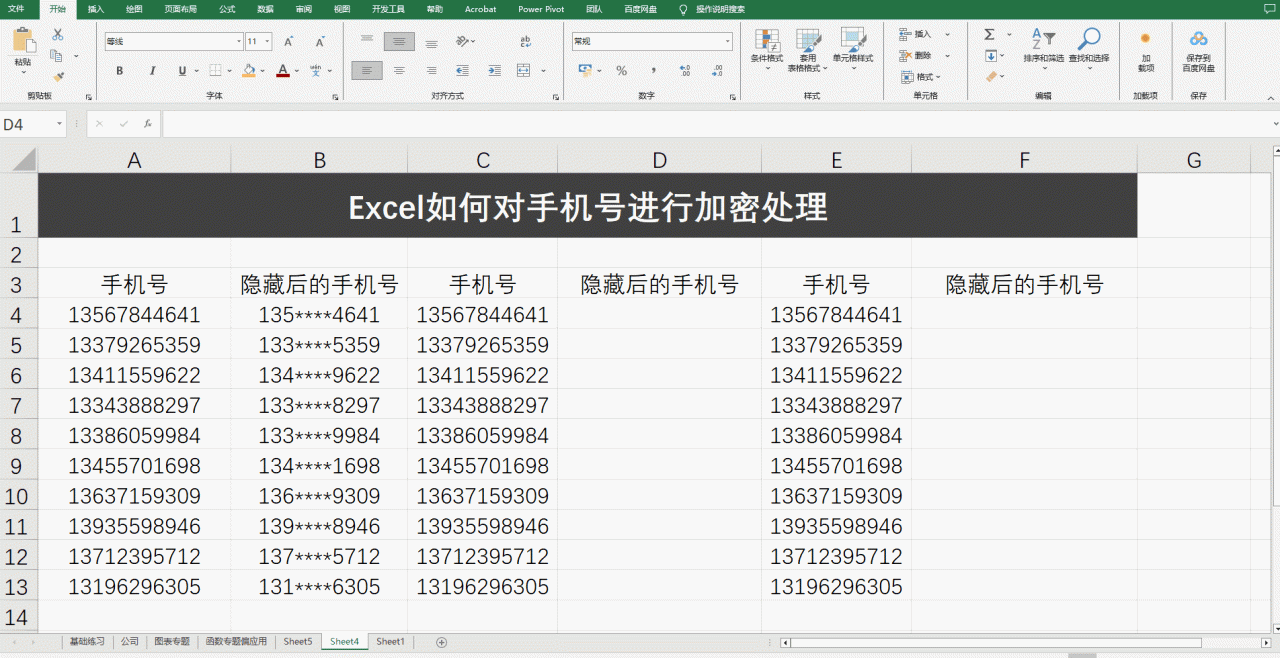This screenshot has width=1280, height=658.
Task: Apply Percent Style with % icon
Action: point(621,71)
